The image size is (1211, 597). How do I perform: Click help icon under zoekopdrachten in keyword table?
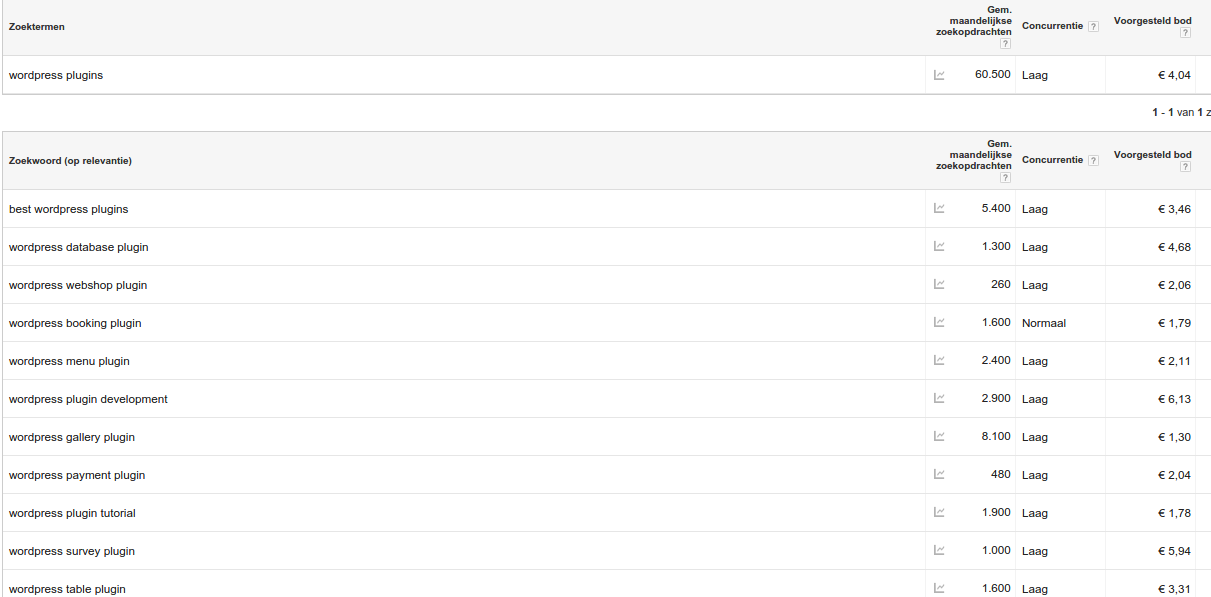coord(1005,178)
